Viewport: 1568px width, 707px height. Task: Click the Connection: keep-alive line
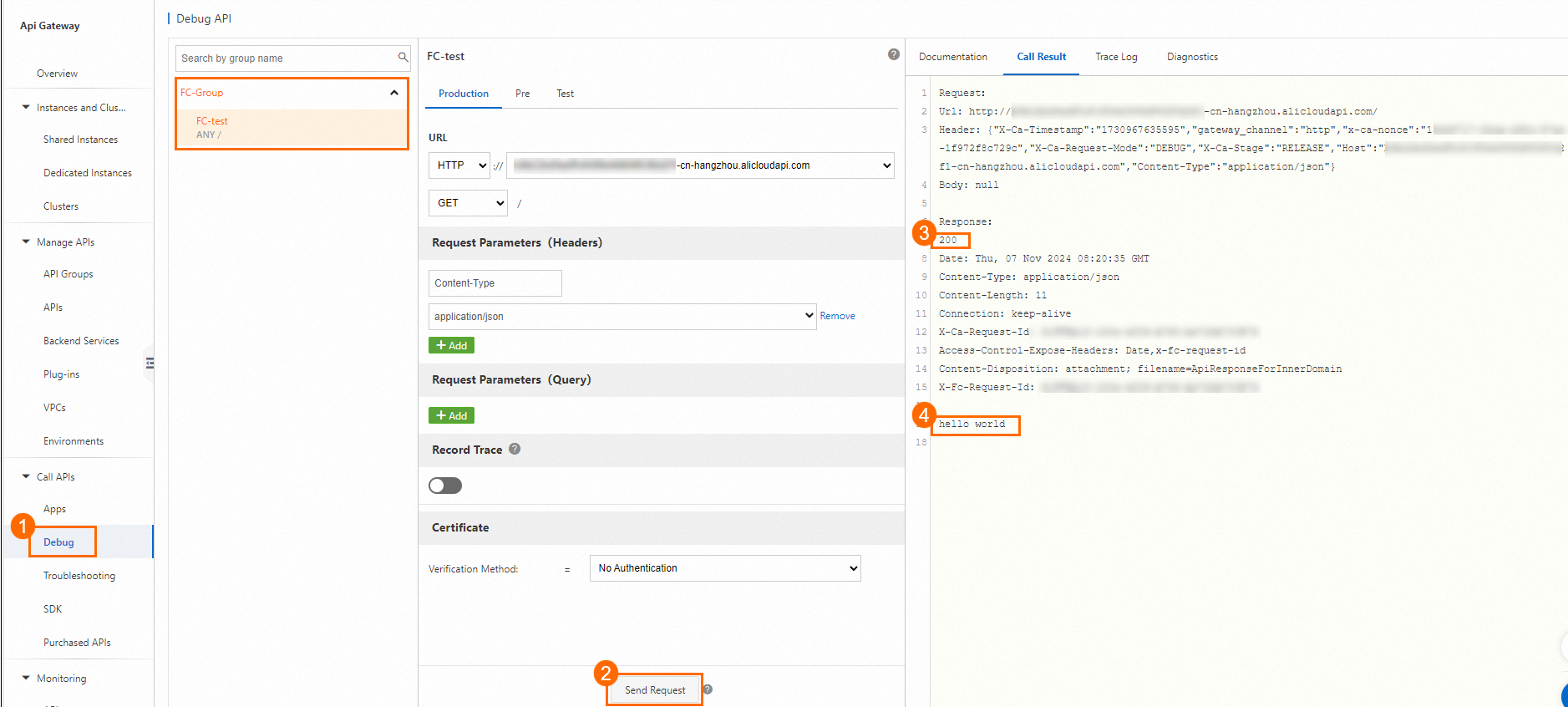(1004, 314)
